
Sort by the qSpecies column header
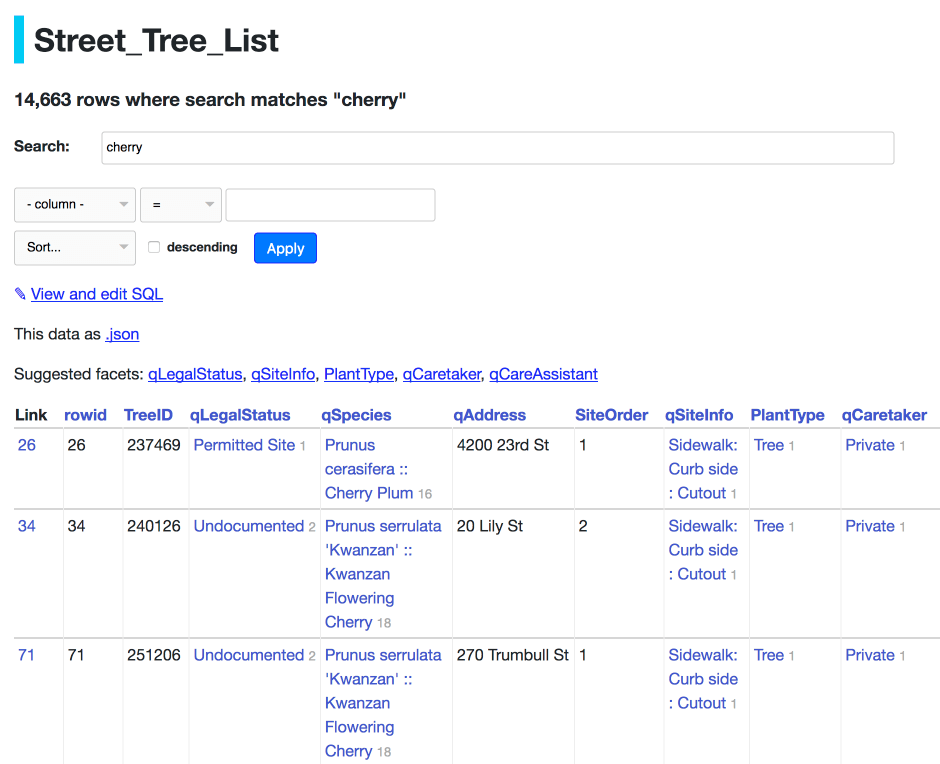[356, 415]
